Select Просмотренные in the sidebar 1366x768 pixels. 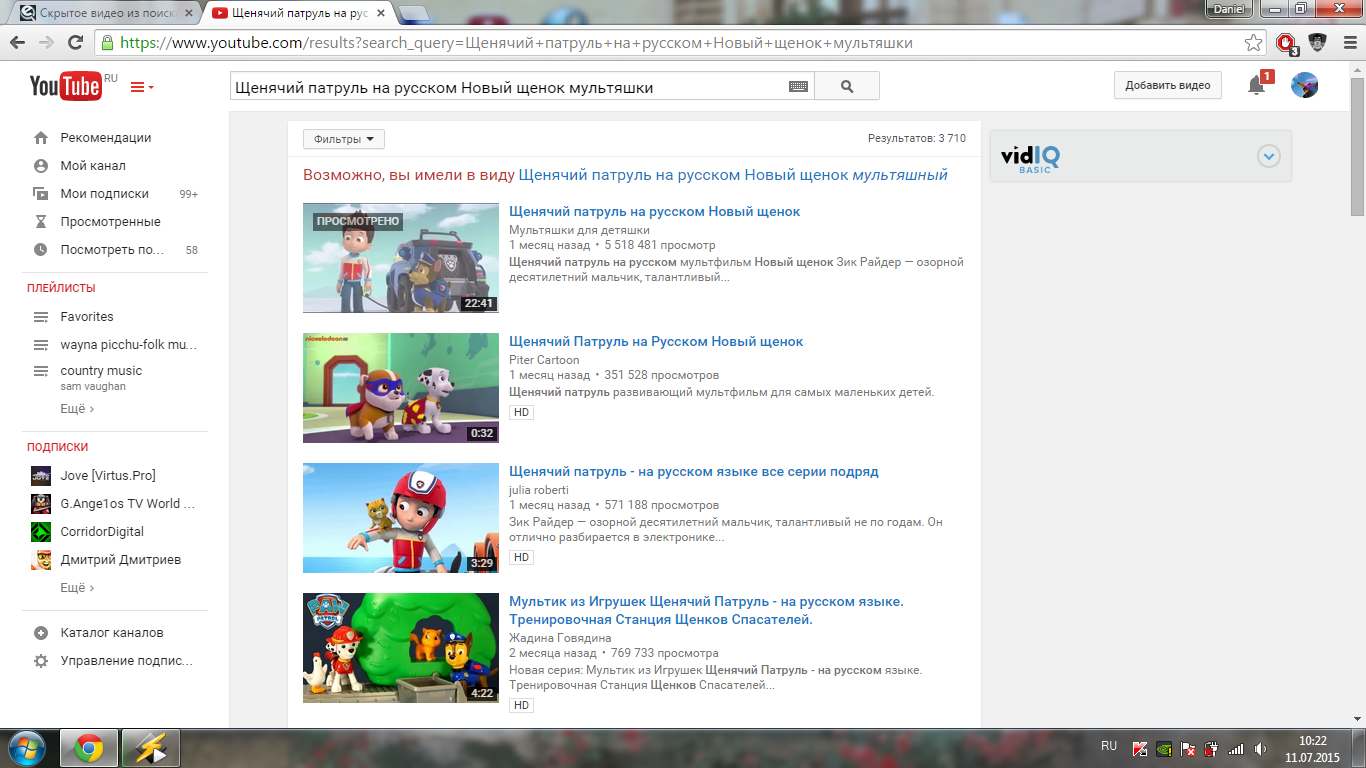coord(110,222)
